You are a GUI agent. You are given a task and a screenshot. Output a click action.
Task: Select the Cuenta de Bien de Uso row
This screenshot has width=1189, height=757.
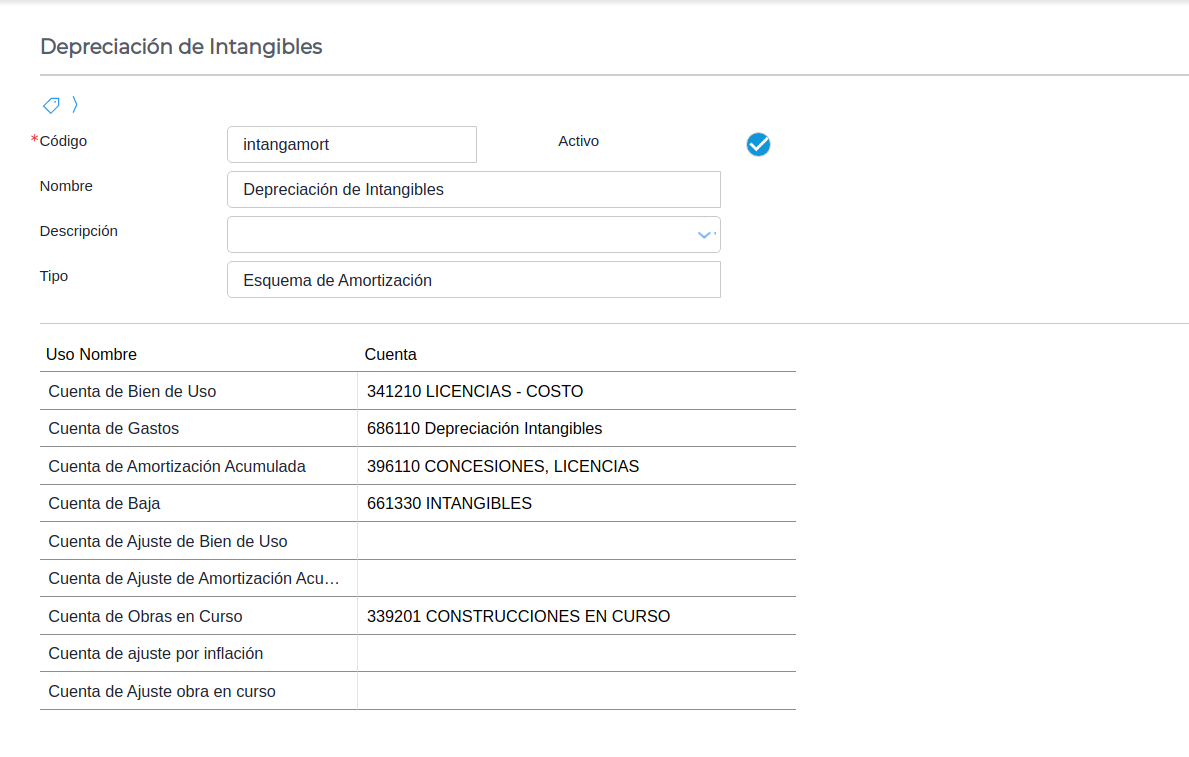pyautogui.click(x=132, y=391)
